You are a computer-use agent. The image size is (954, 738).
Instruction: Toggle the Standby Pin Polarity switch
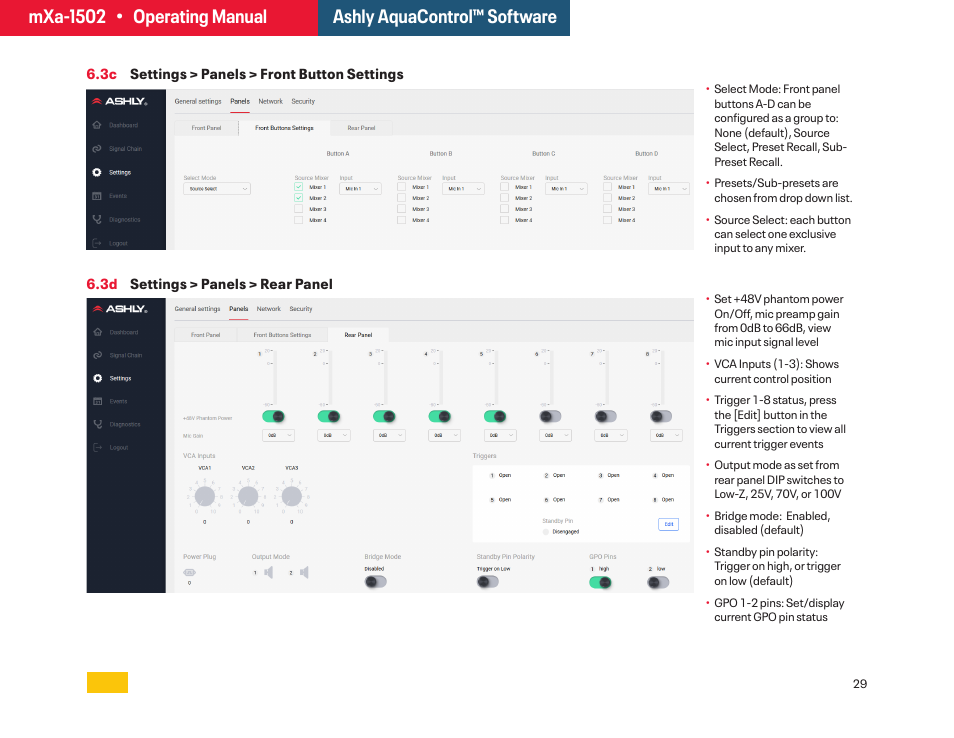(487, 582)
